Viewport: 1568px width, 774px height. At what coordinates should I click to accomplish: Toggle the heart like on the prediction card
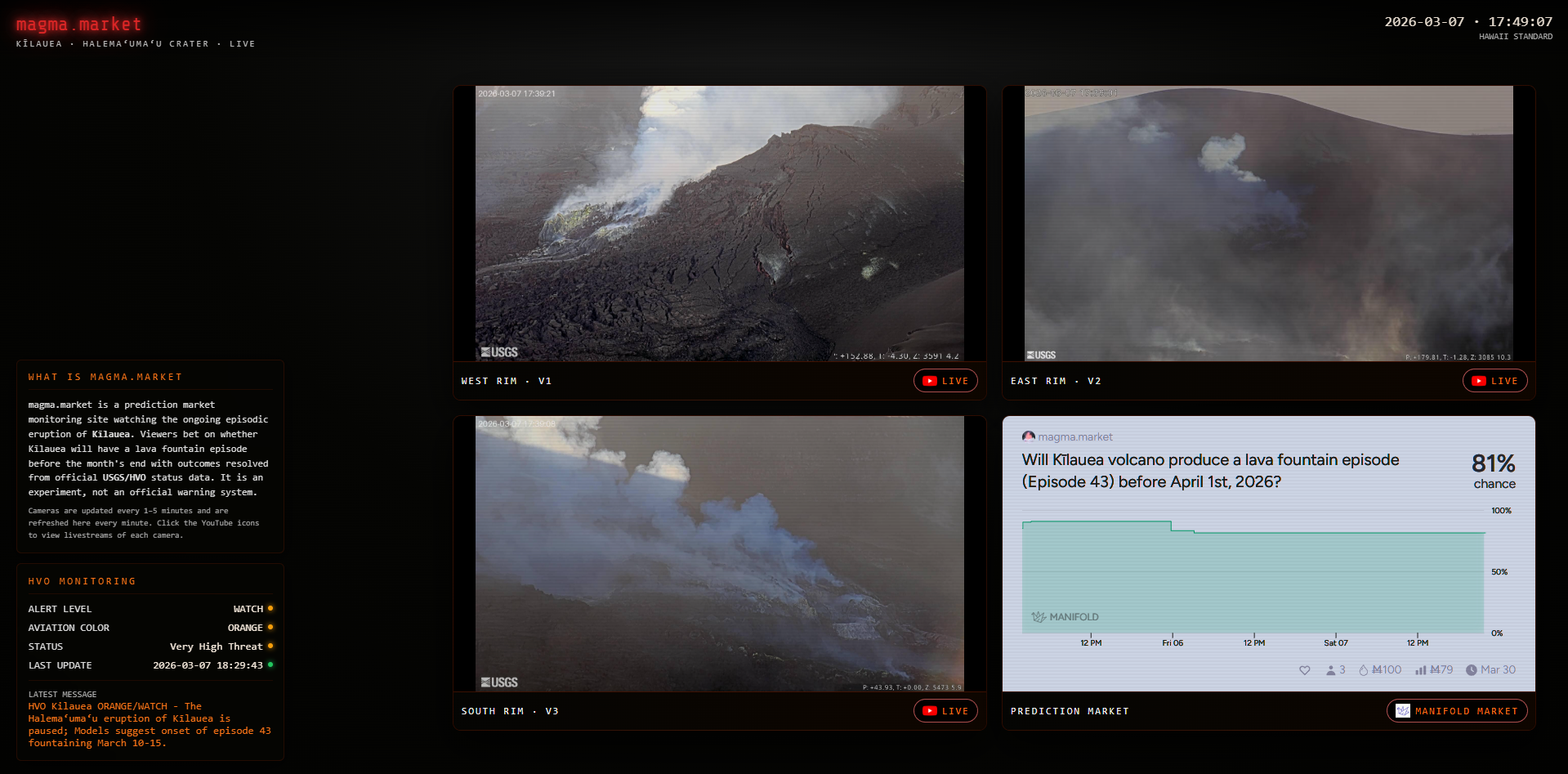1305,669
